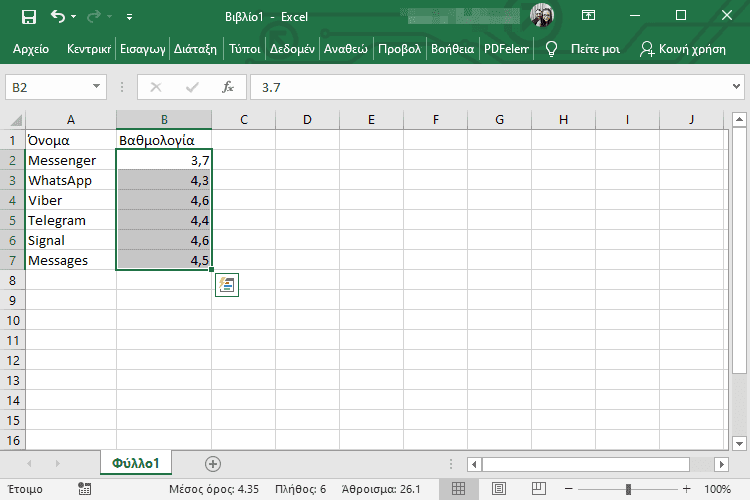Click the Βαθμολογία header cell
The image size is (750, 500).
164,140
